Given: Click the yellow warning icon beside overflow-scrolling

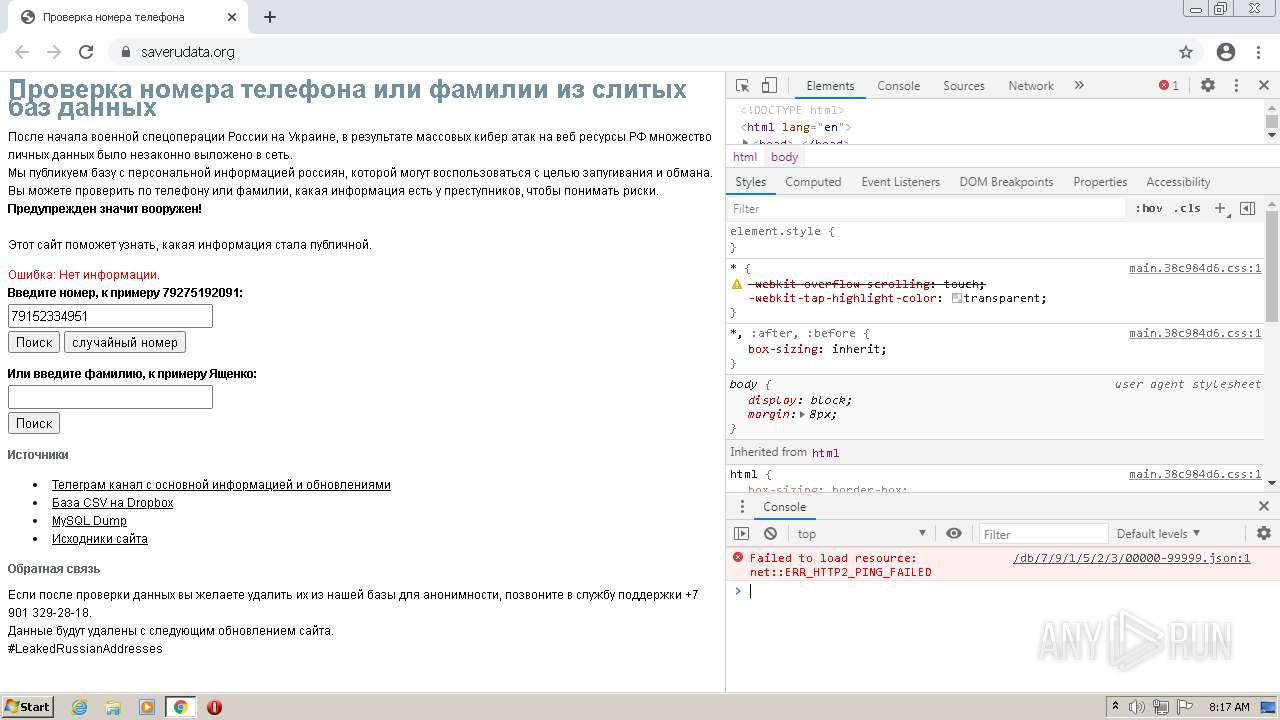Looking at the screenshot, I should pos(737,284).
